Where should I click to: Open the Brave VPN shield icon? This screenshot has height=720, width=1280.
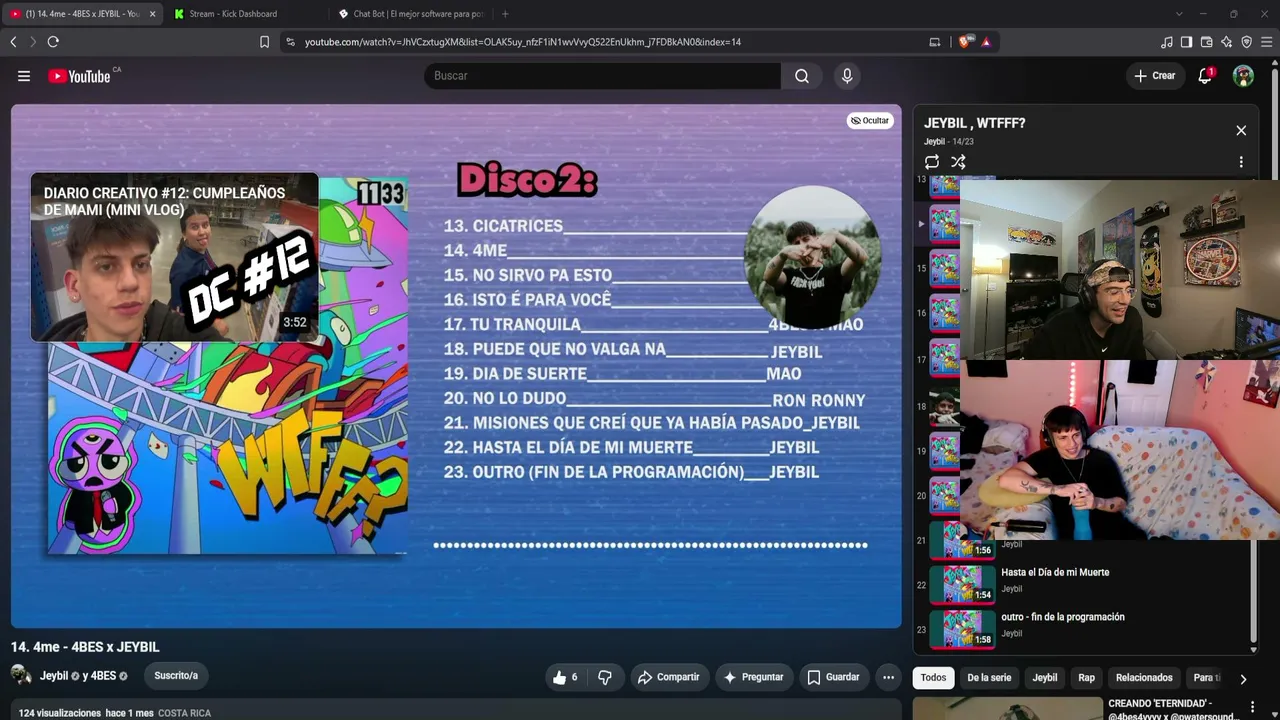coord(1247,42)
